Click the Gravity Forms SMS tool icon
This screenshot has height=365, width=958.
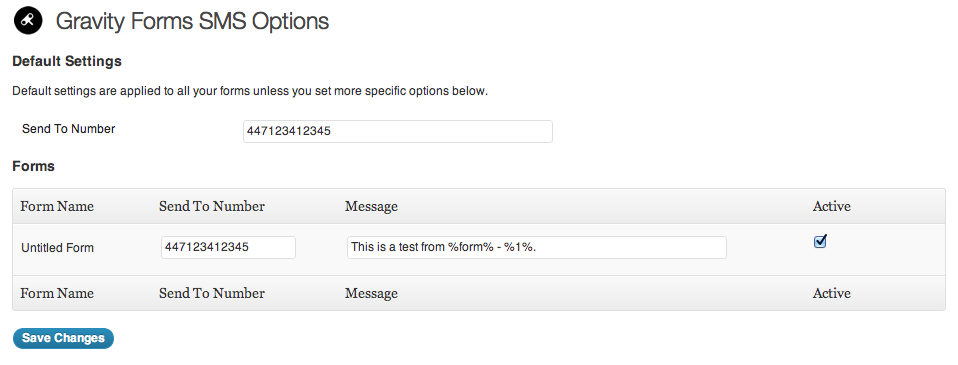[28, 21]
